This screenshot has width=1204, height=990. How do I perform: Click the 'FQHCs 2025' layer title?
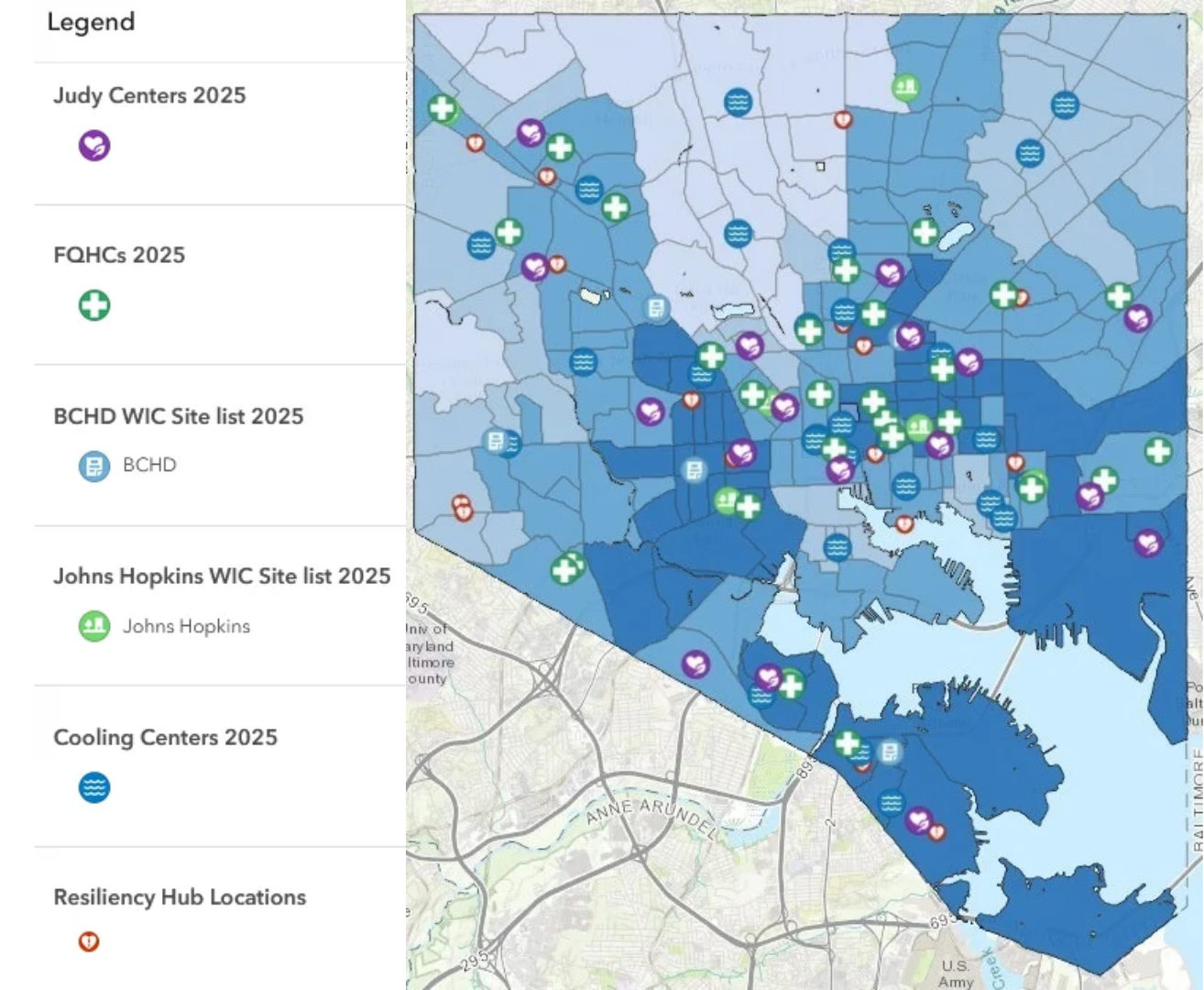pos(119,255)
